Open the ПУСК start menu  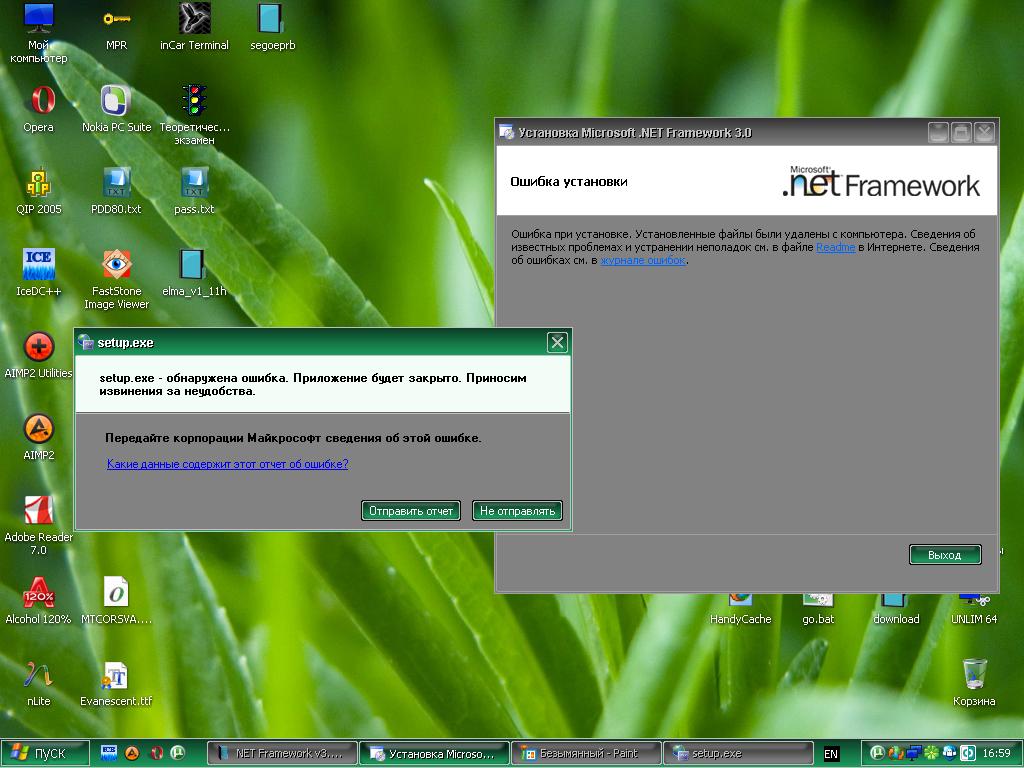click(45, 753)
